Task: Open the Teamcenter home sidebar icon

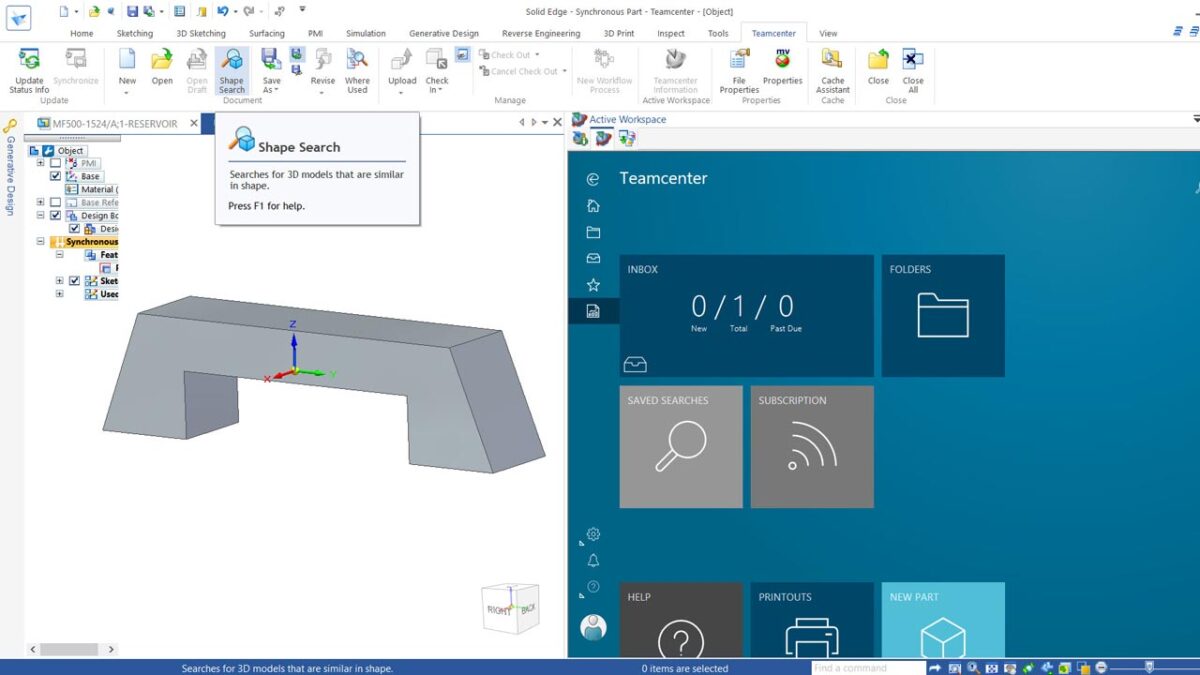Action: (x=593, y=206)
